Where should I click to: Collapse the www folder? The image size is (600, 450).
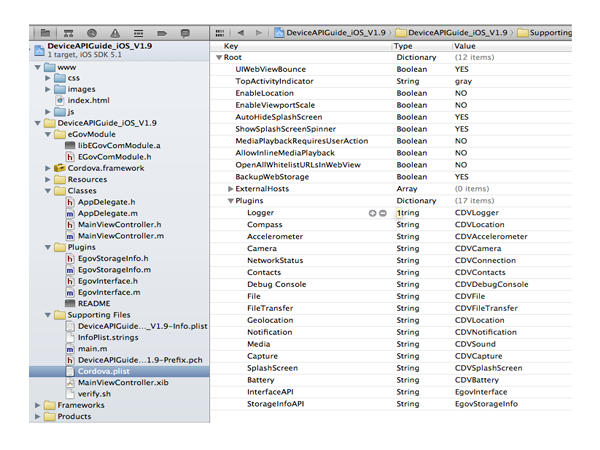click(x=37, y=67)
